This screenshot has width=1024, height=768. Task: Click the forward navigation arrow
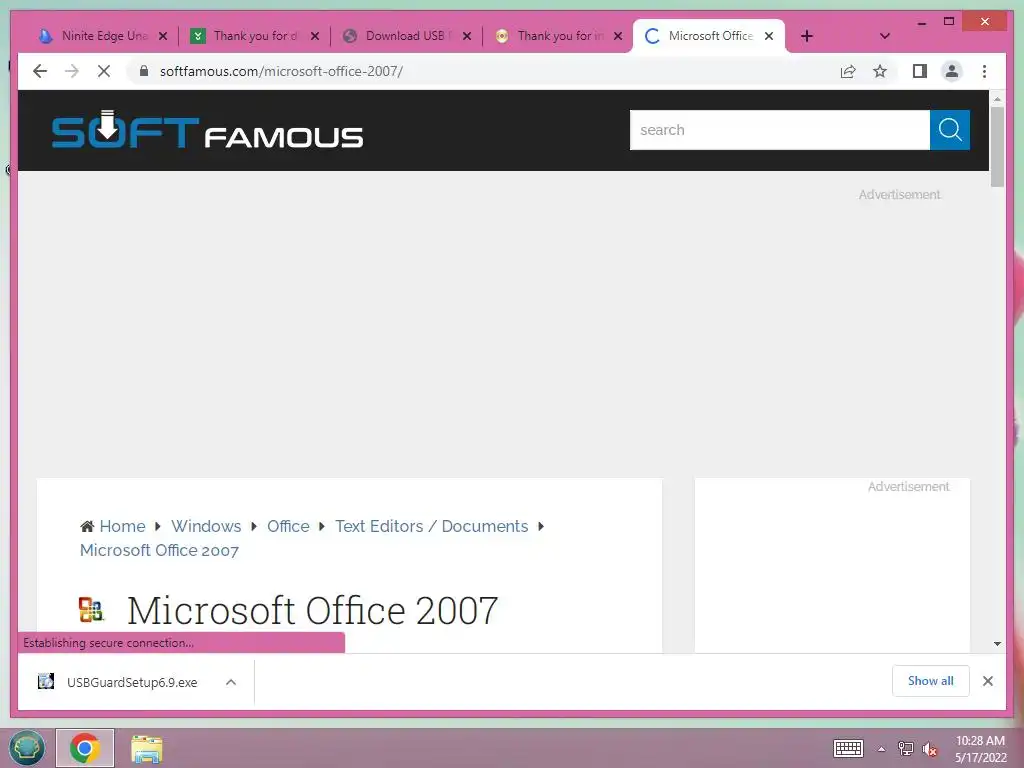pyautogui.click(x=72, y=71)
